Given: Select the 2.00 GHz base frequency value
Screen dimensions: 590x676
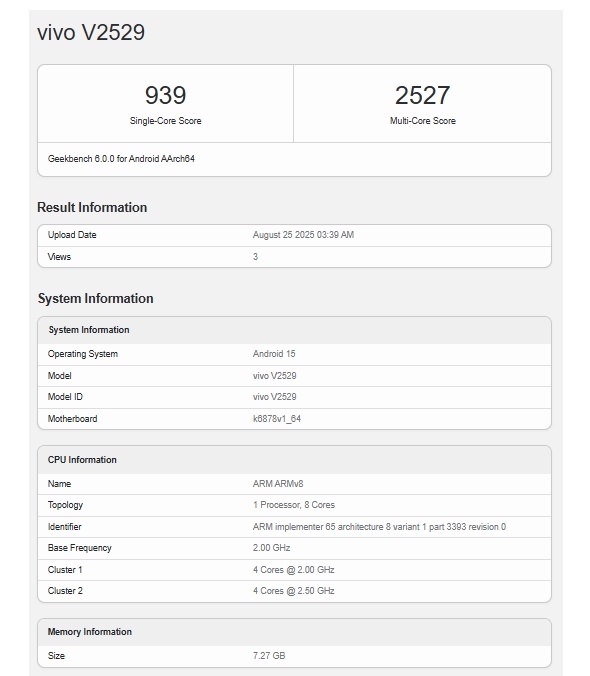Looking at the screenshot, I should coord(272,548).
